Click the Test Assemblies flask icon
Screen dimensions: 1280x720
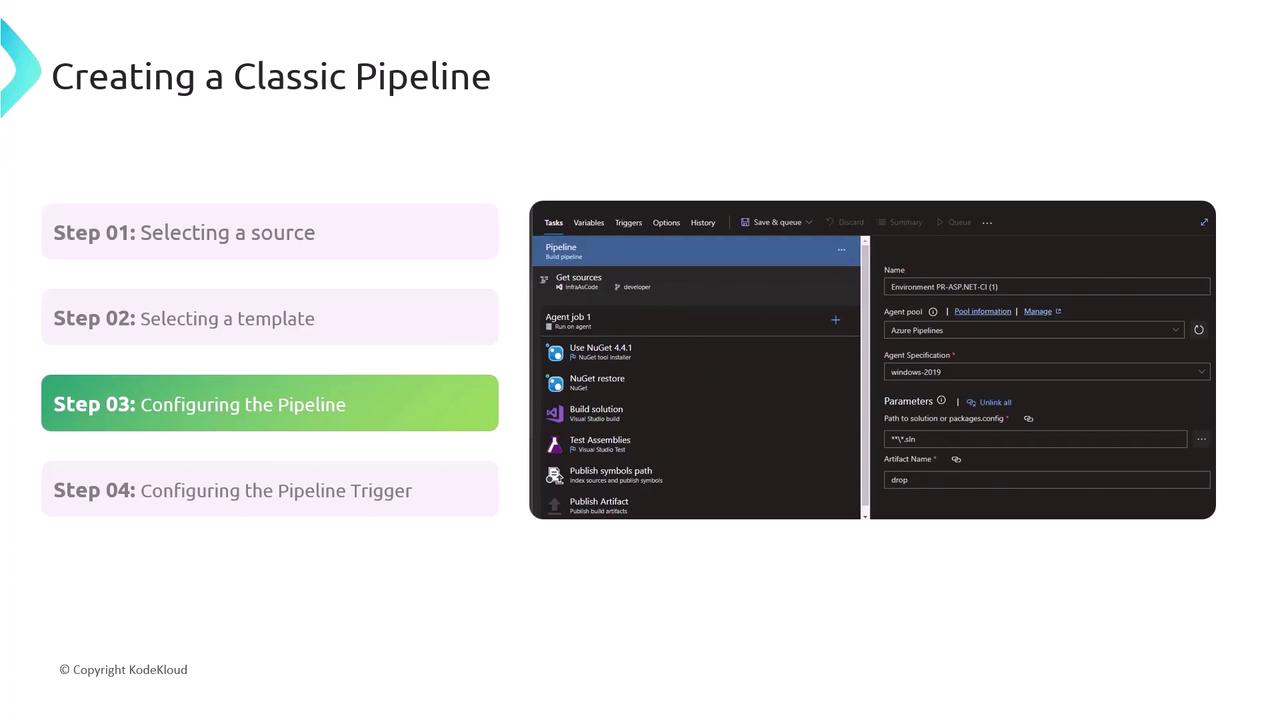point(555,444)
